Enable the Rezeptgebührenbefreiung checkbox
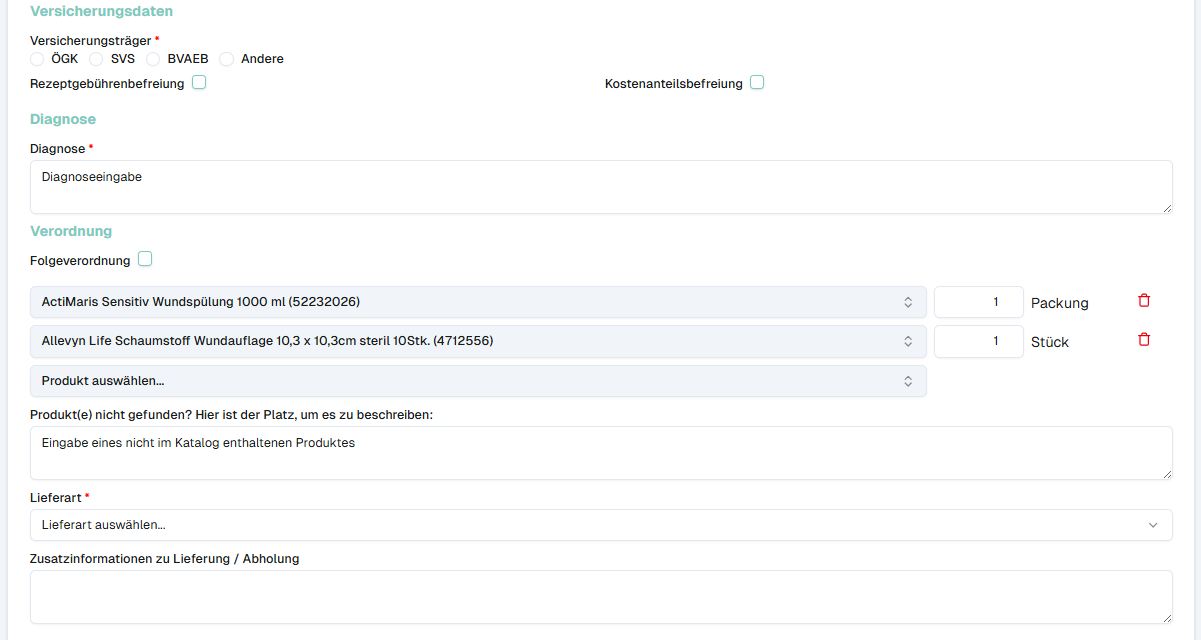 199,82
